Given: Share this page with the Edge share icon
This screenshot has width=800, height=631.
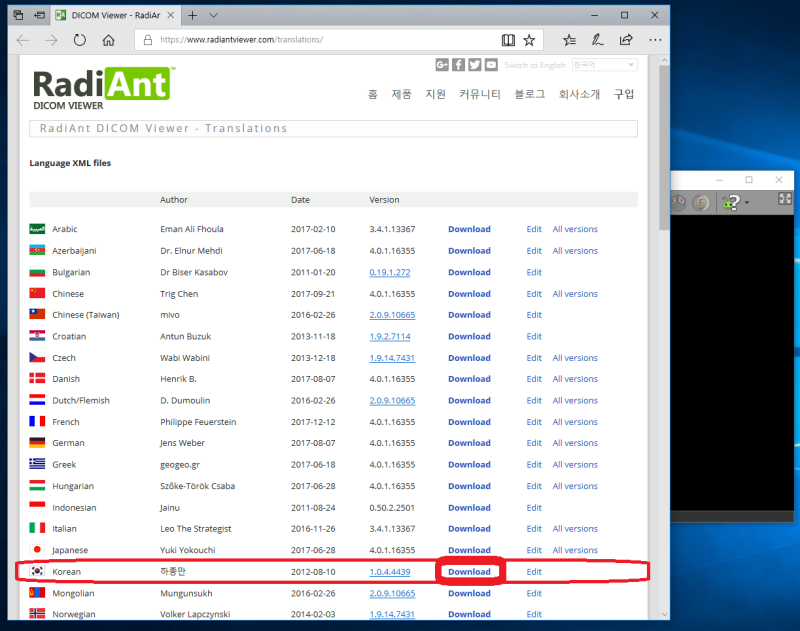Looking at the screenshot, I should click(x=626, y=40).
